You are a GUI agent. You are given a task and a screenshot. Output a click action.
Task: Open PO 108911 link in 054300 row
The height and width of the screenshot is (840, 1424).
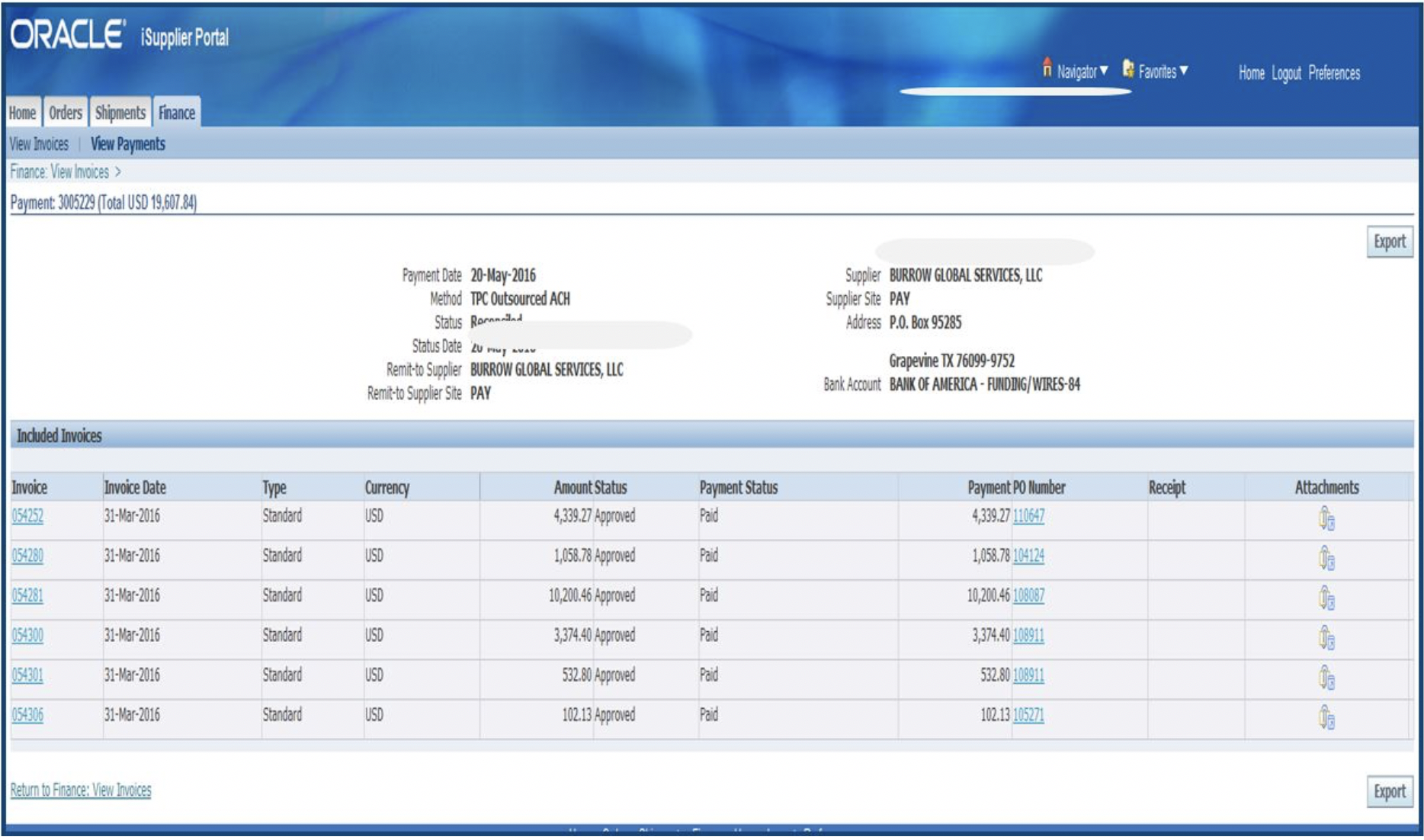(x=1028, y=635)
